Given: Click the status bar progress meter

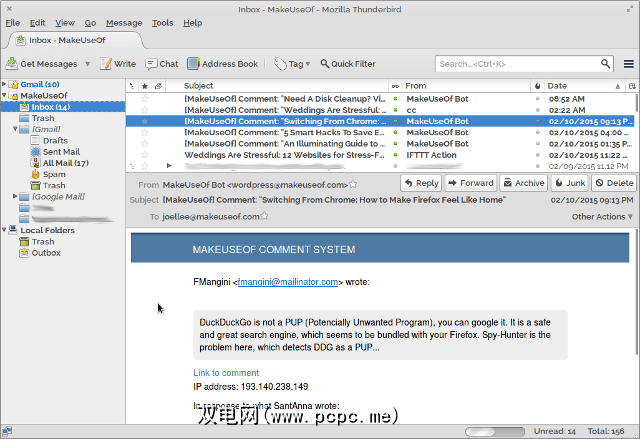Looking at the screenshot, I should pos(495,431).
